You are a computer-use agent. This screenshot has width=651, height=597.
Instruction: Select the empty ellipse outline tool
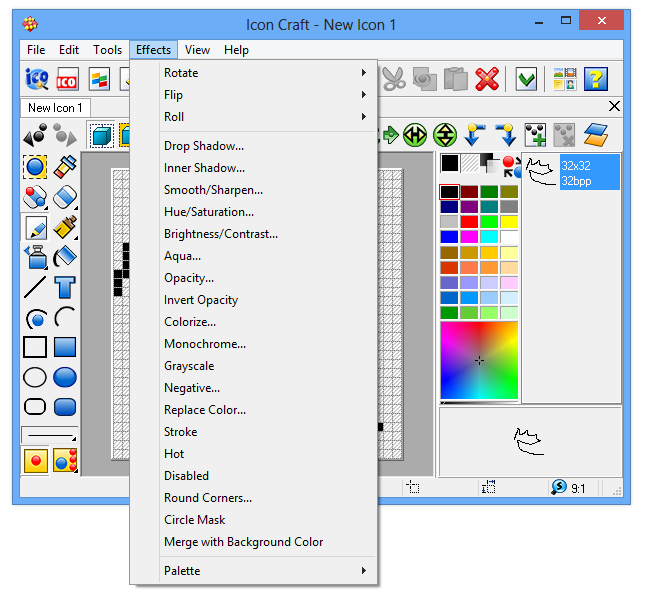35,377
